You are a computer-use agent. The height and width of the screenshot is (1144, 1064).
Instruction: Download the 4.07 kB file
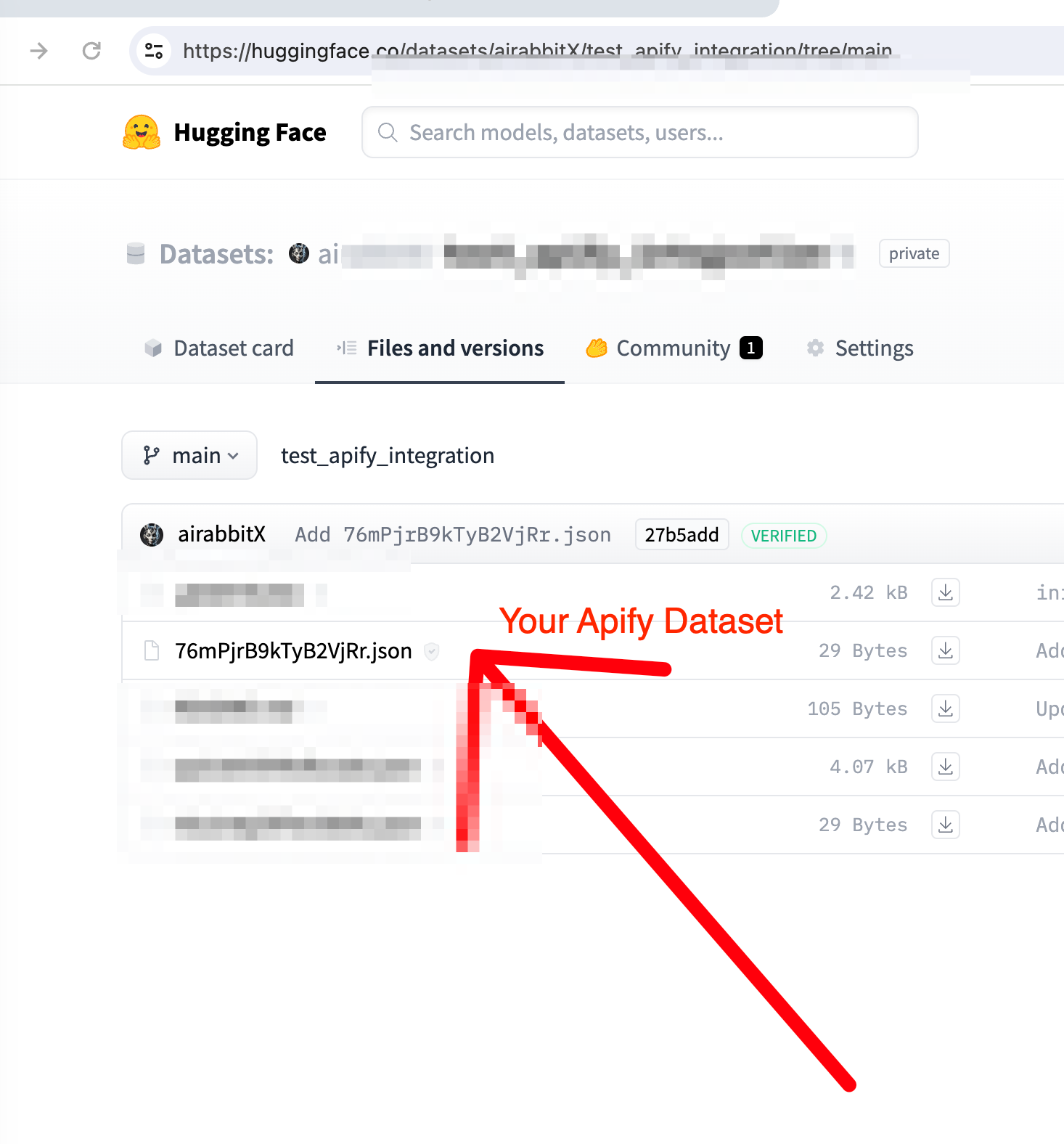(945, 767)
